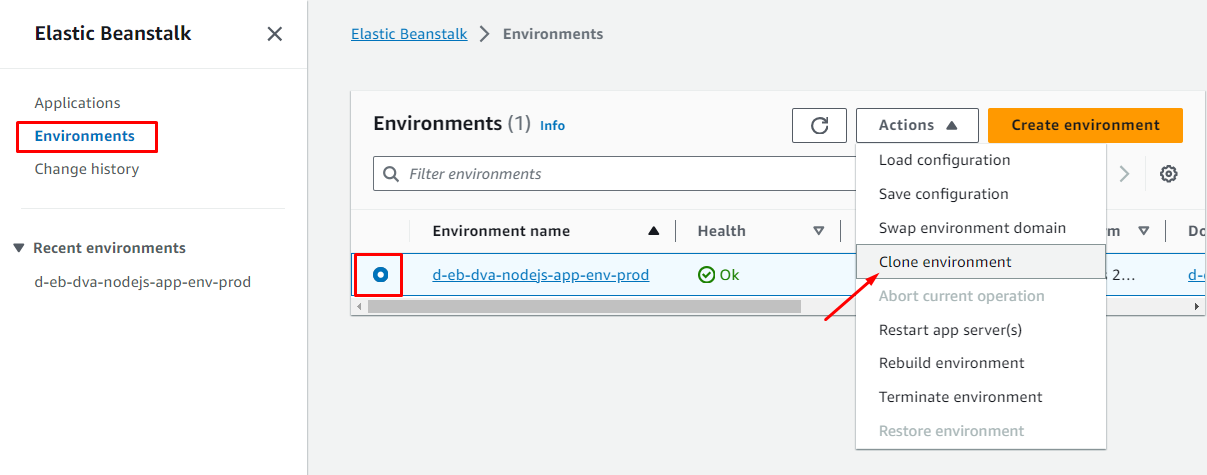
Task: Click the horizontal scrollbar right arrow
Action: (1198, 307)
